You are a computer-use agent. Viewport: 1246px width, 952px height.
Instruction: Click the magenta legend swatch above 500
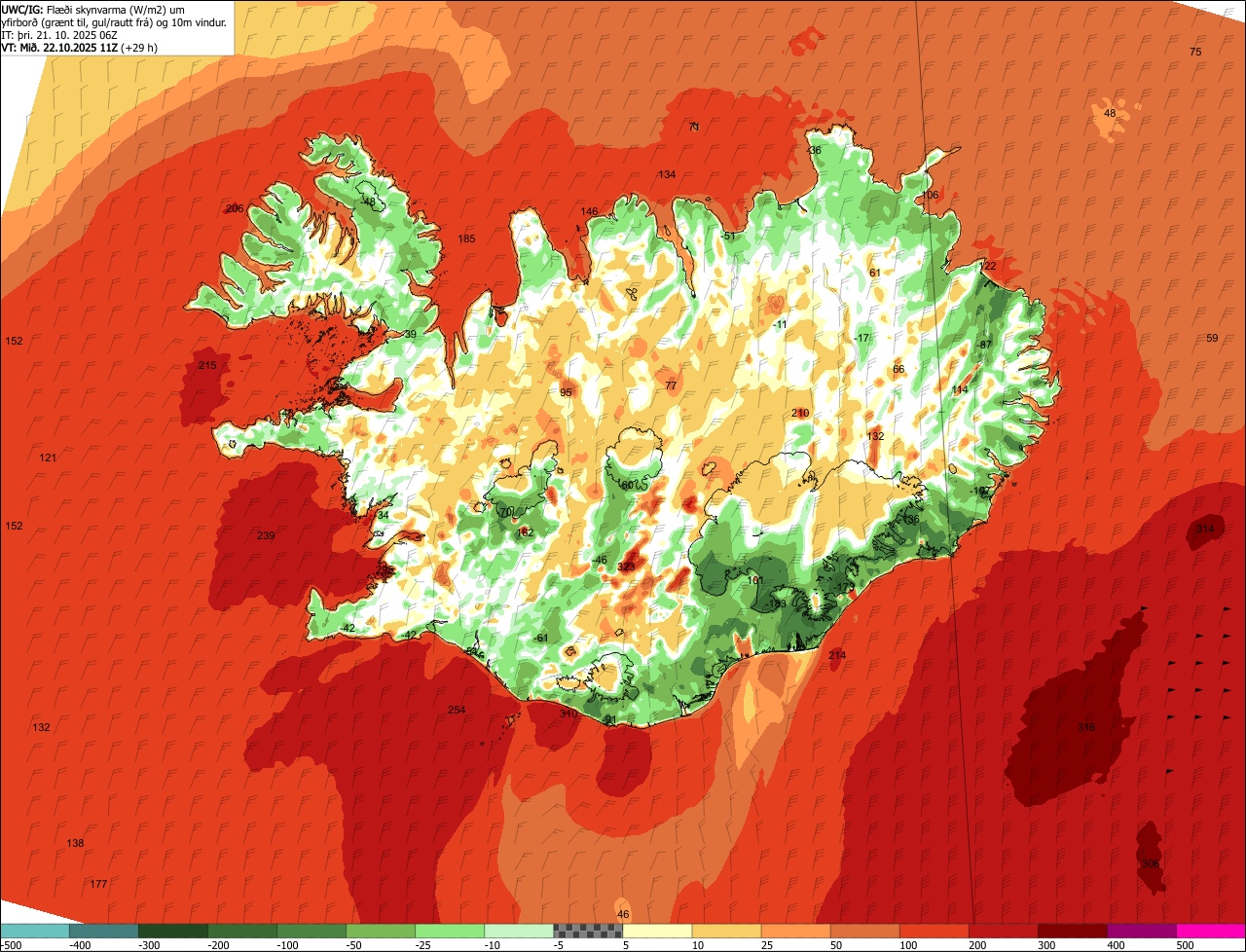pyautogui.click(x=1211, y=931)
